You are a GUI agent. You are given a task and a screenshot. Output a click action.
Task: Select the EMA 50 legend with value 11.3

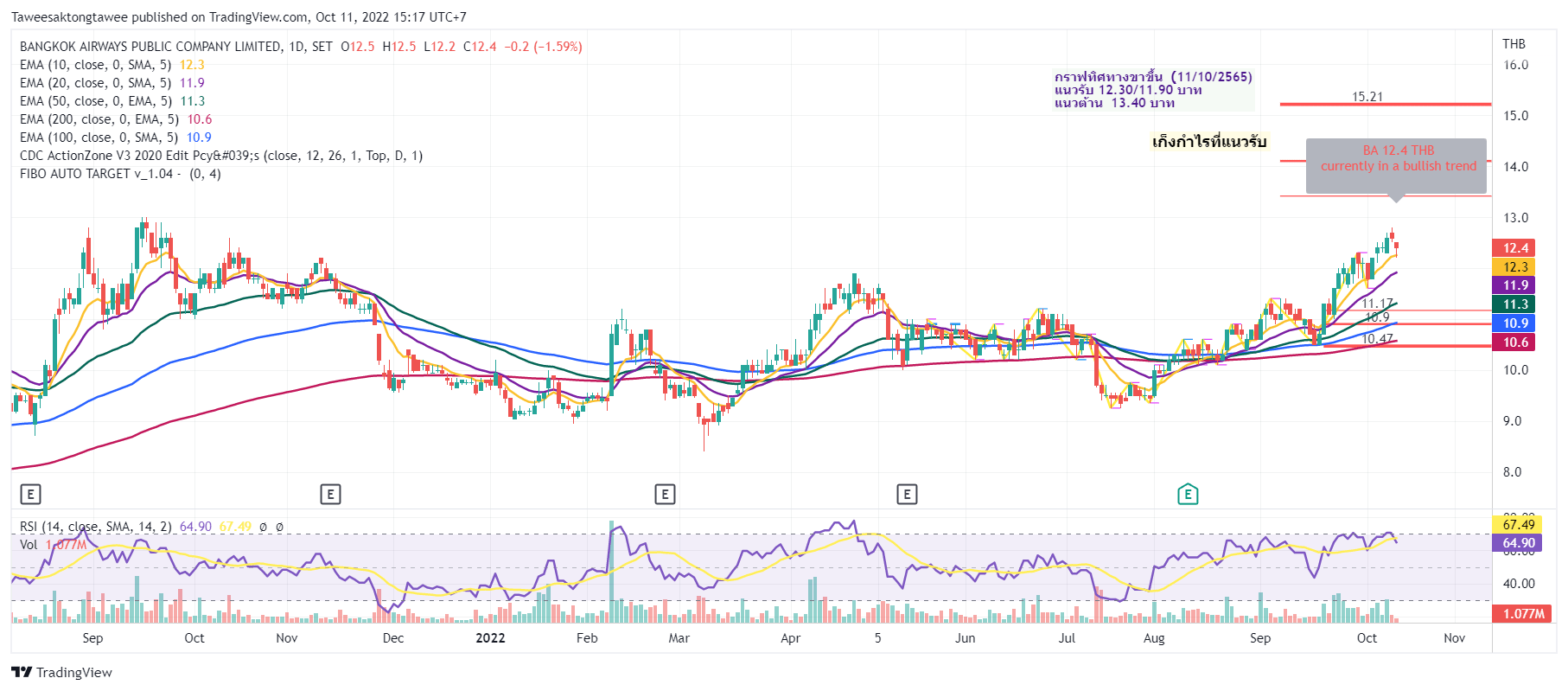(x=112, y=101)
